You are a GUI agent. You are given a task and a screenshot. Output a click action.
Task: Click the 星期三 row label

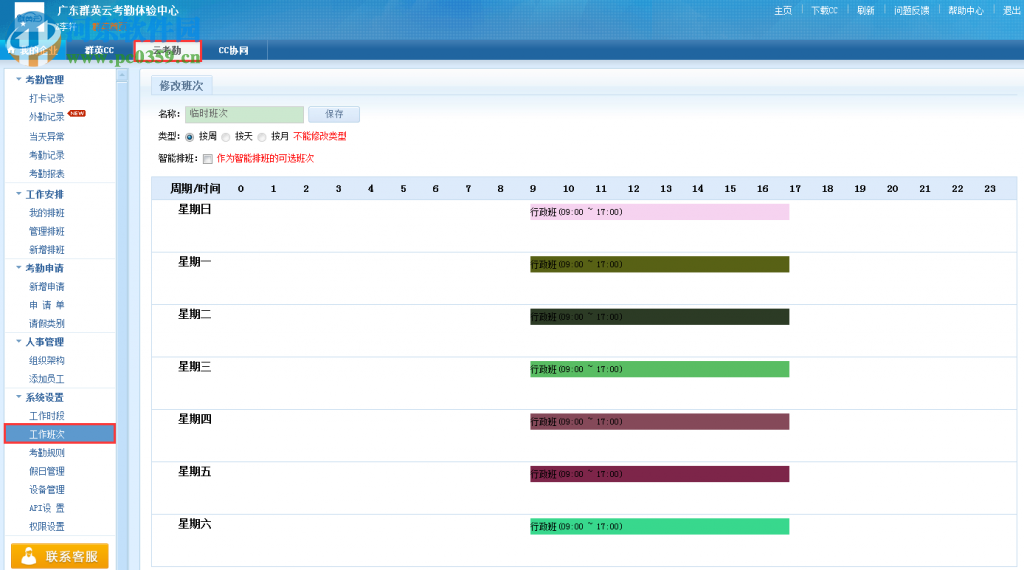point(195,367)
